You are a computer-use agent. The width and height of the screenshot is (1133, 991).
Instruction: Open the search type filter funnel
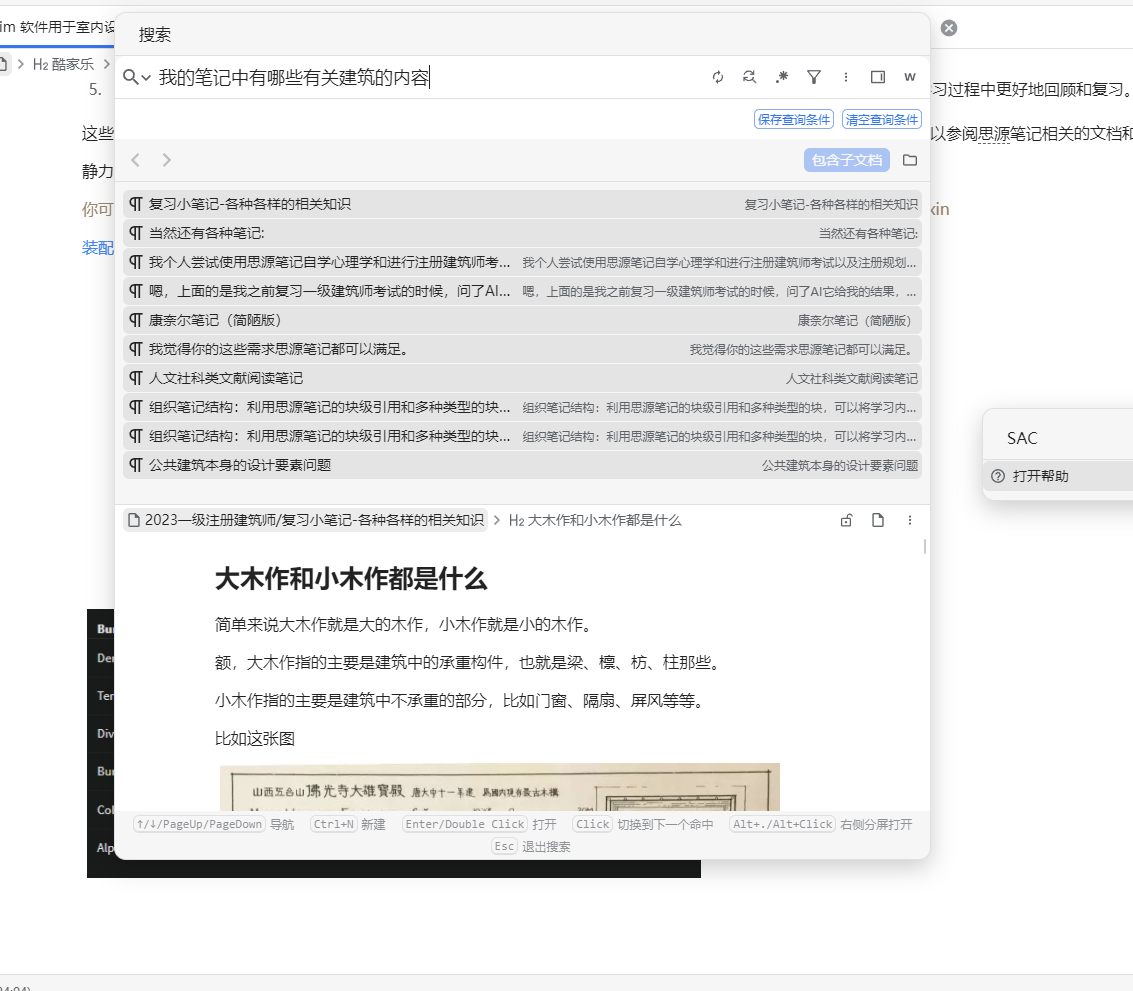[x=814, y=77]
